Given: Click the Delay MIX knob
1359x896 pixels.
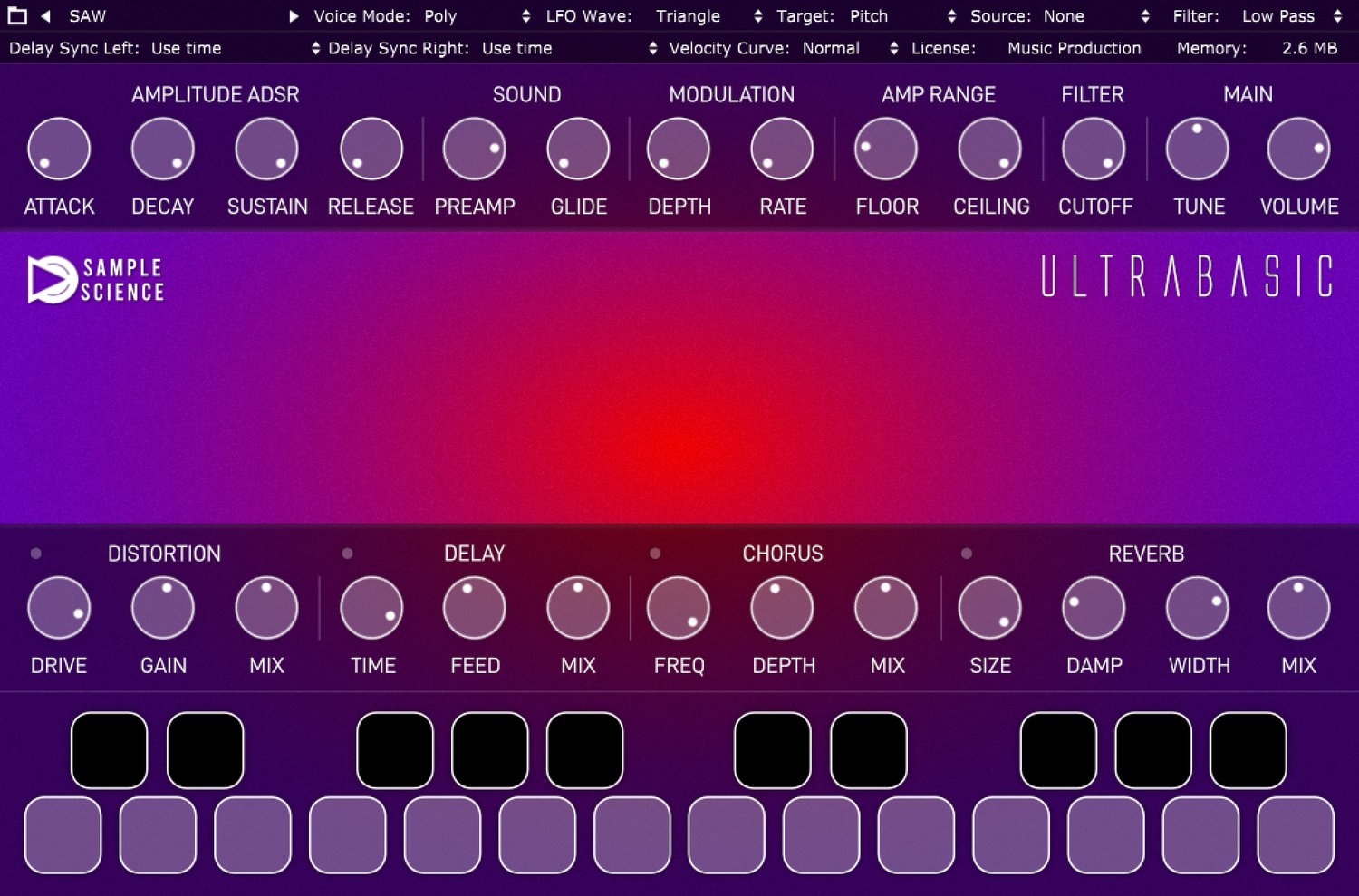Looking at the screenshot, I should [x=578, y=608].
